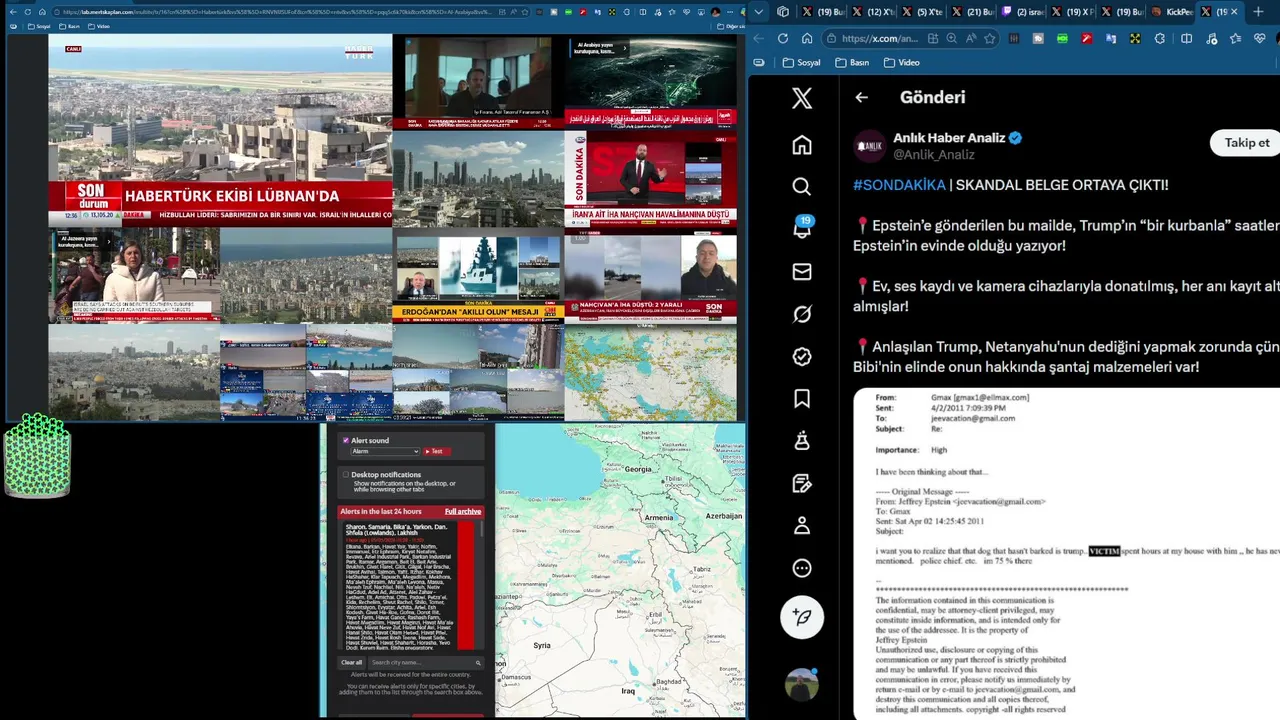Click the Al Arabiya night map tile
1280x720 pixels.
[650, 82]
